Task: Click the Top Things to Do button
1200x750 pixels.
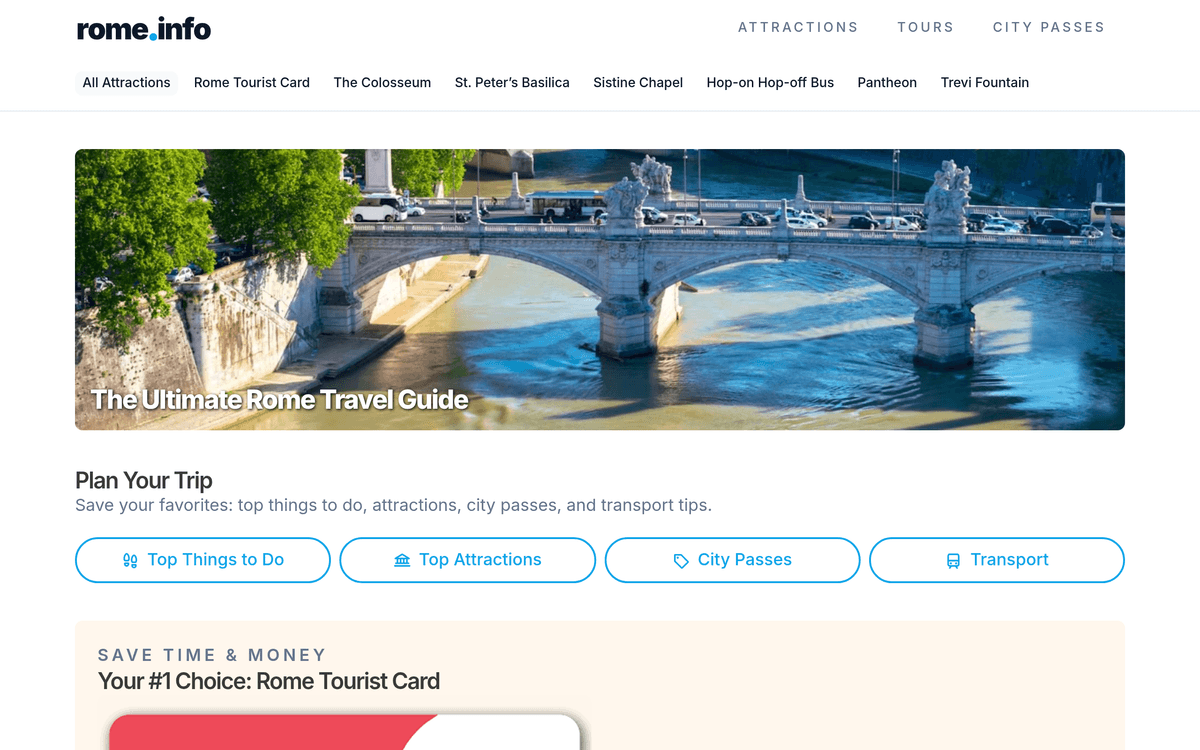Action: pos(203,560)
